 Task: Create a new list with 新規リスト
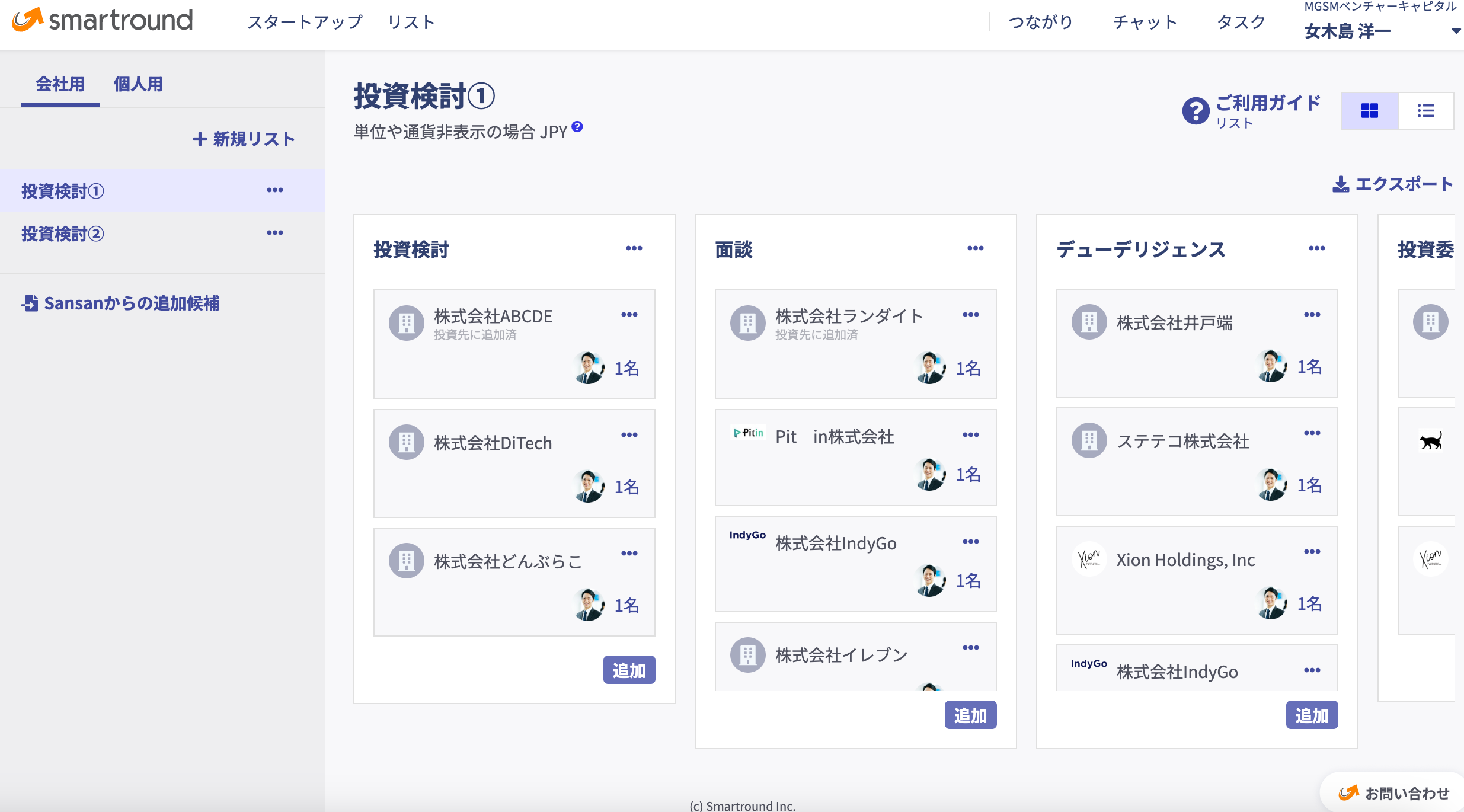(244, 139)
